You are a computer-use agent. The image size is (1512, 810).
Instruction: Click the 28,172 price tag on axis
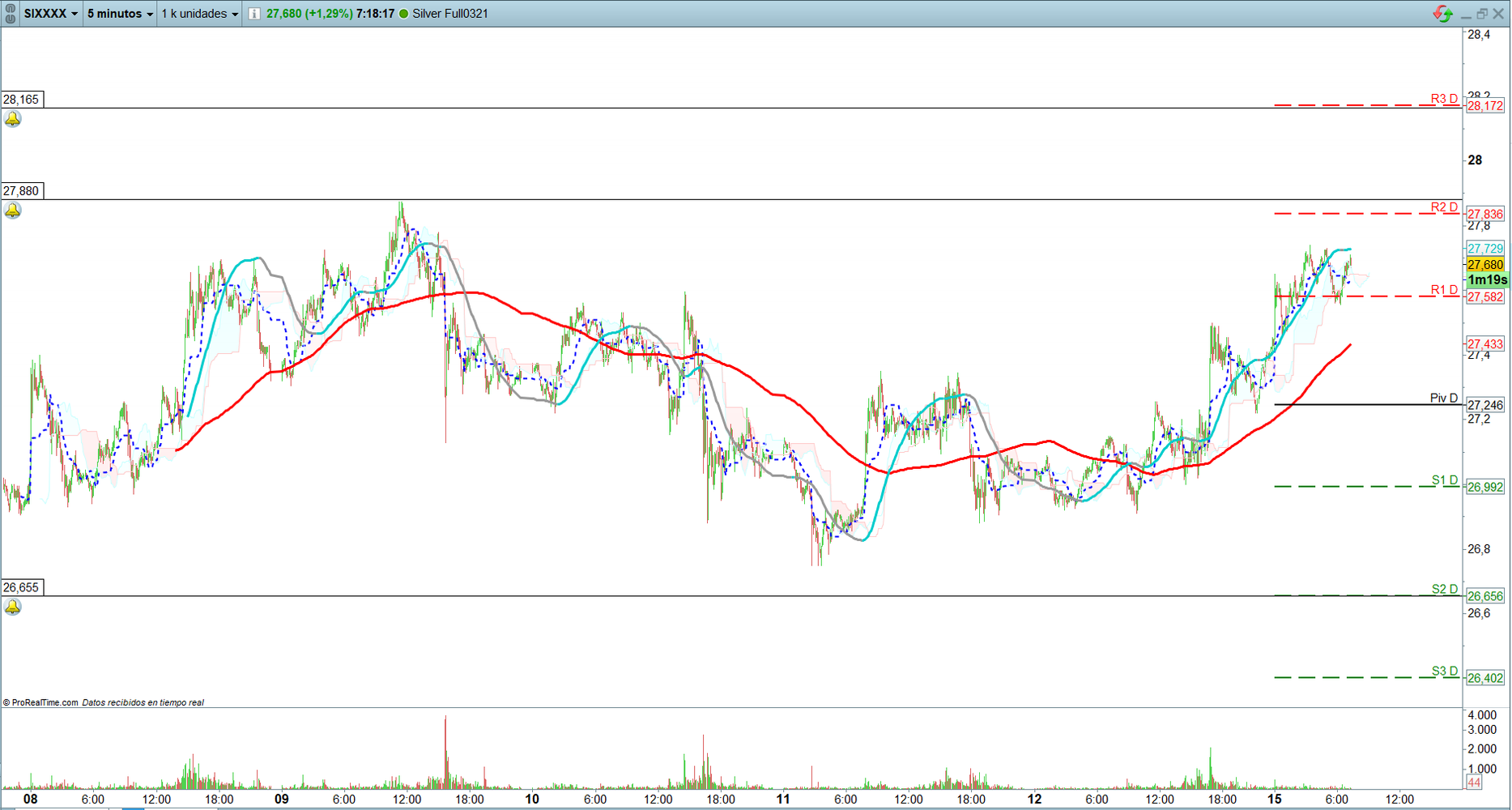(1485, 106)
